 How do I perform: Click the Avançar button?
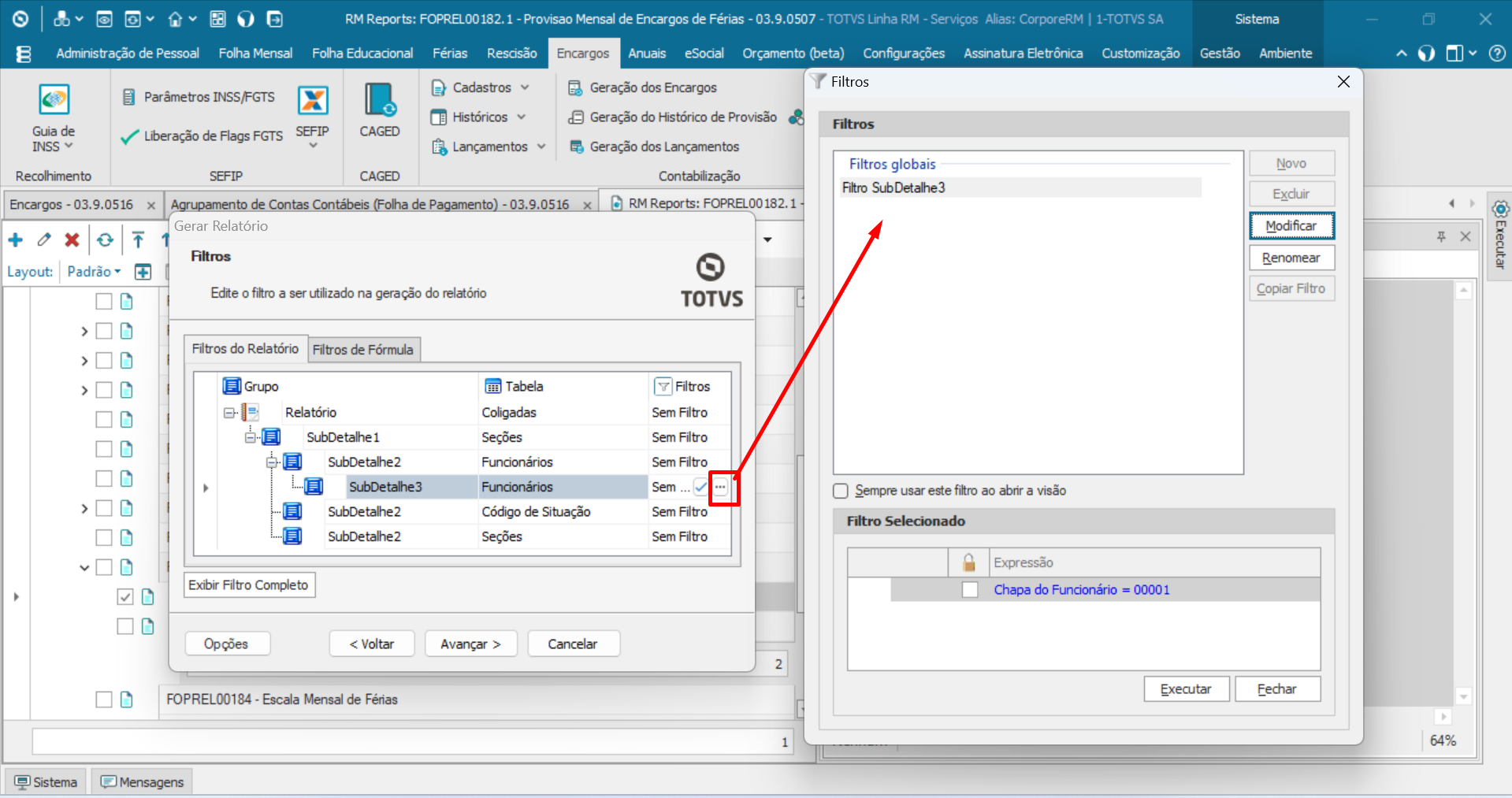pos(470,644)
